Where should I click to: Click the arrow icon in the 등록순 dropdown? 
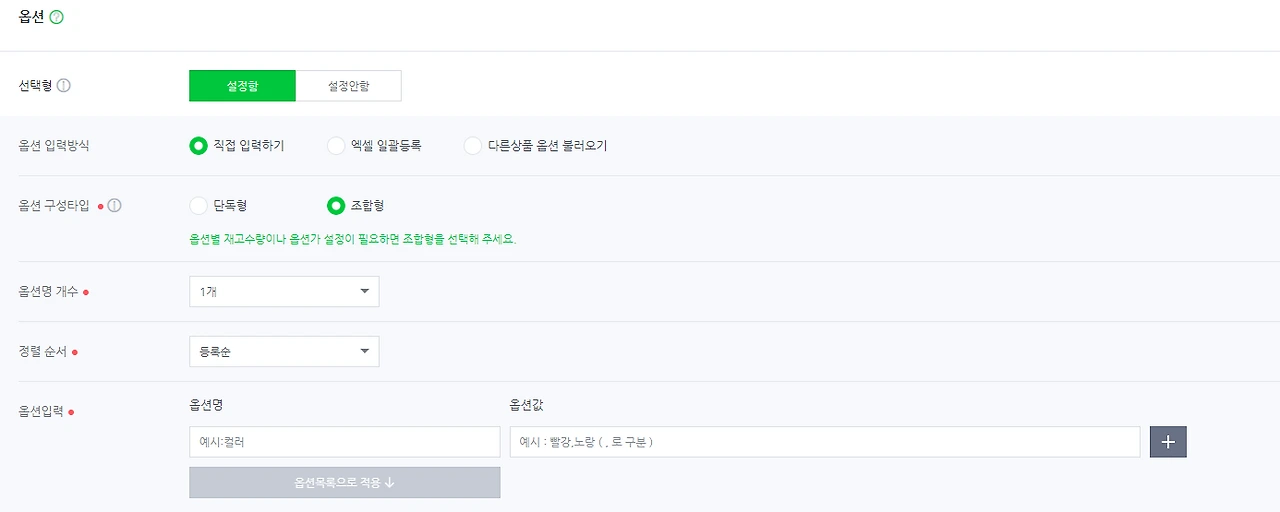(x=364, y=351)
